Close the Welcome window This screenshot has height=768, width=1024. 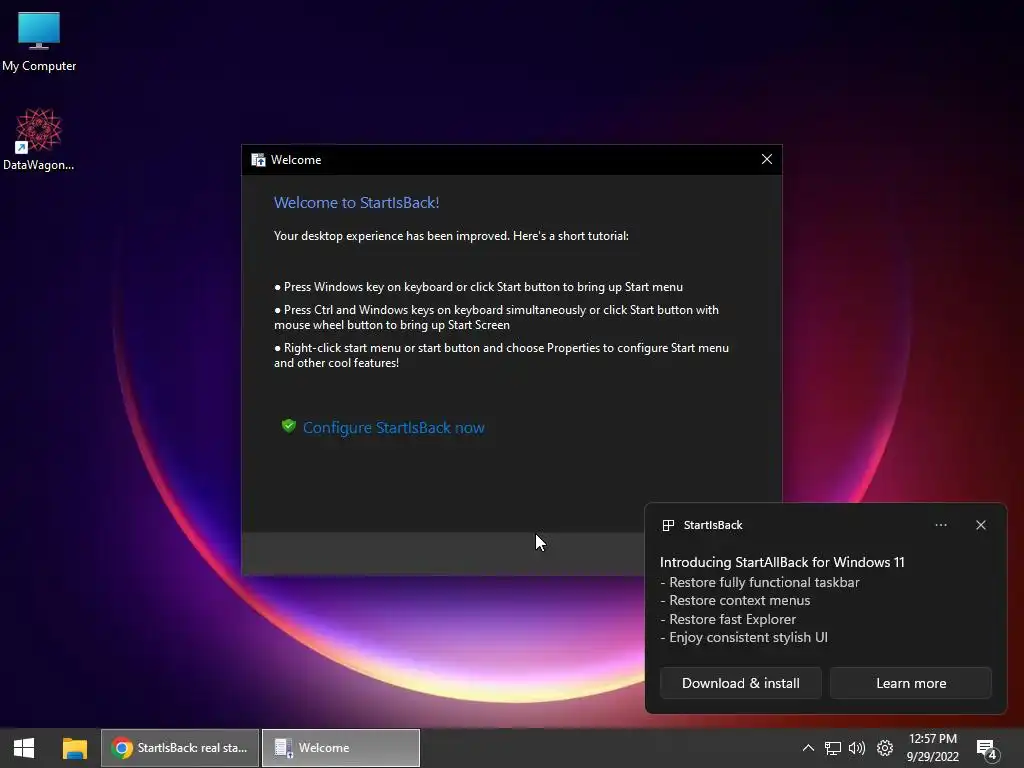click(x=767, y=159)
